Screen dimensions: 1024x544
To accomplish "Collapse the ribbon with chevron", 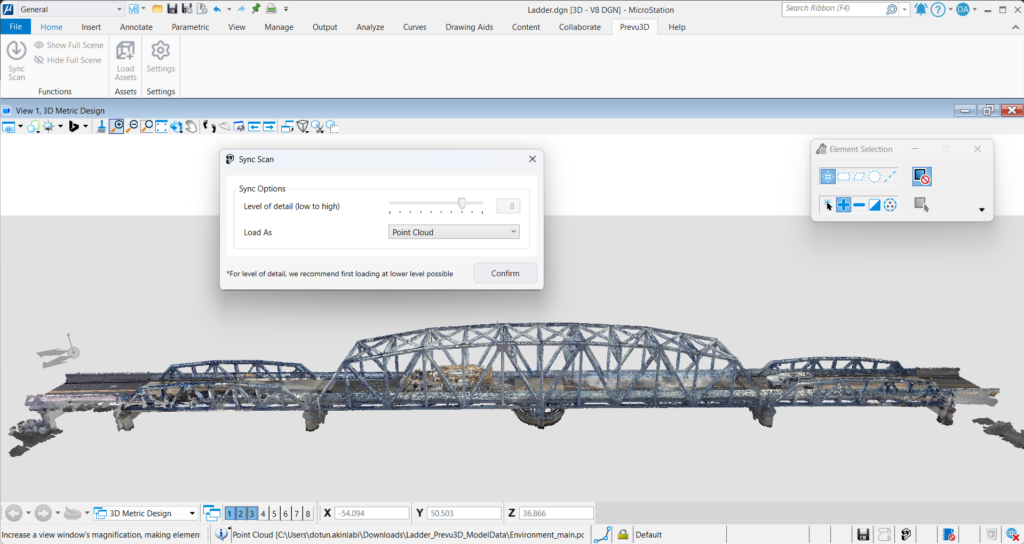I will click(x=1016, y=27).
